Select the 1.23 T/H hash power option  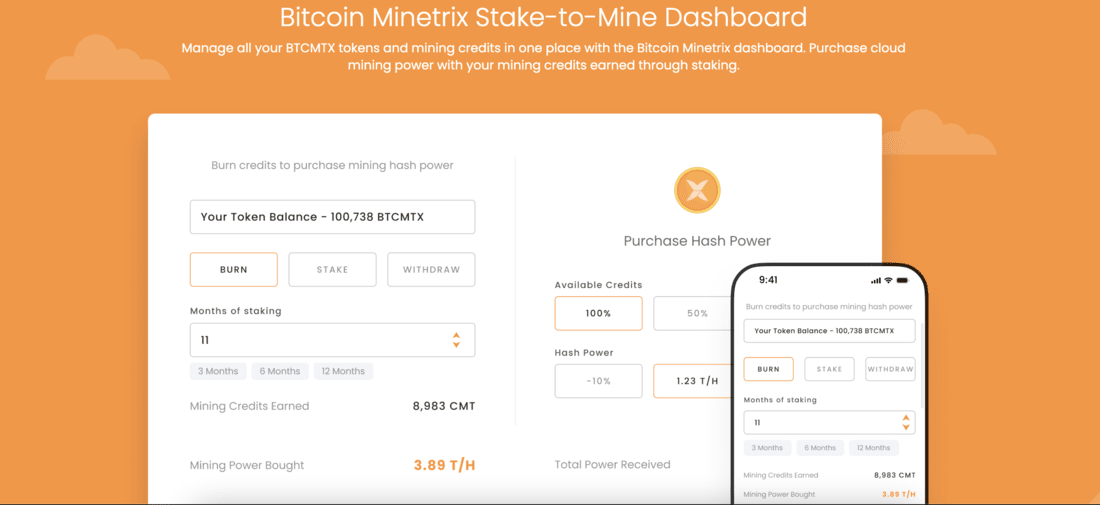(692, 381)
